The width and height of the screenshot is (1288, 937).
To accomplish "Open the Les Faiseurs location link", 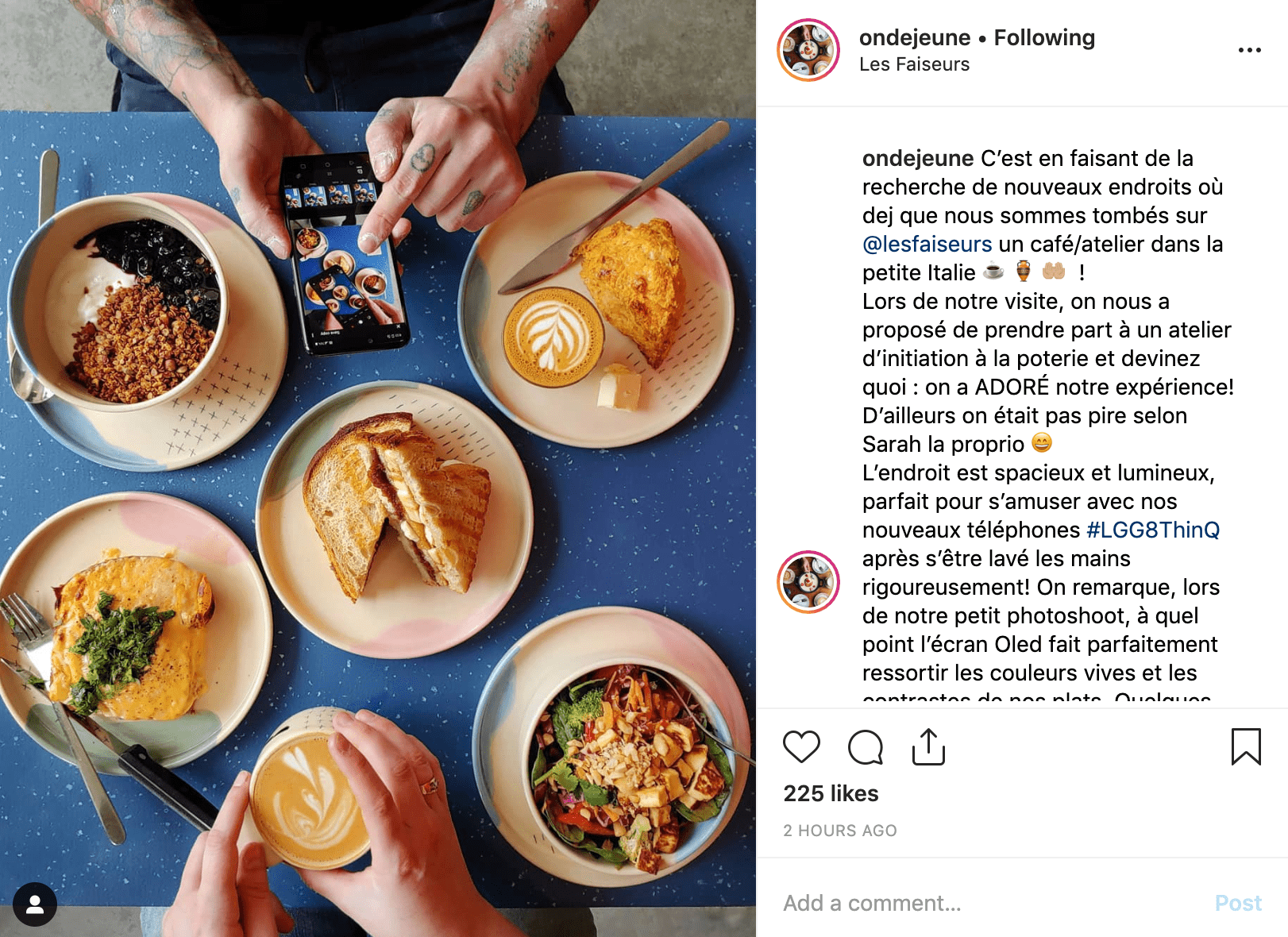I will [x=914, y=64].
